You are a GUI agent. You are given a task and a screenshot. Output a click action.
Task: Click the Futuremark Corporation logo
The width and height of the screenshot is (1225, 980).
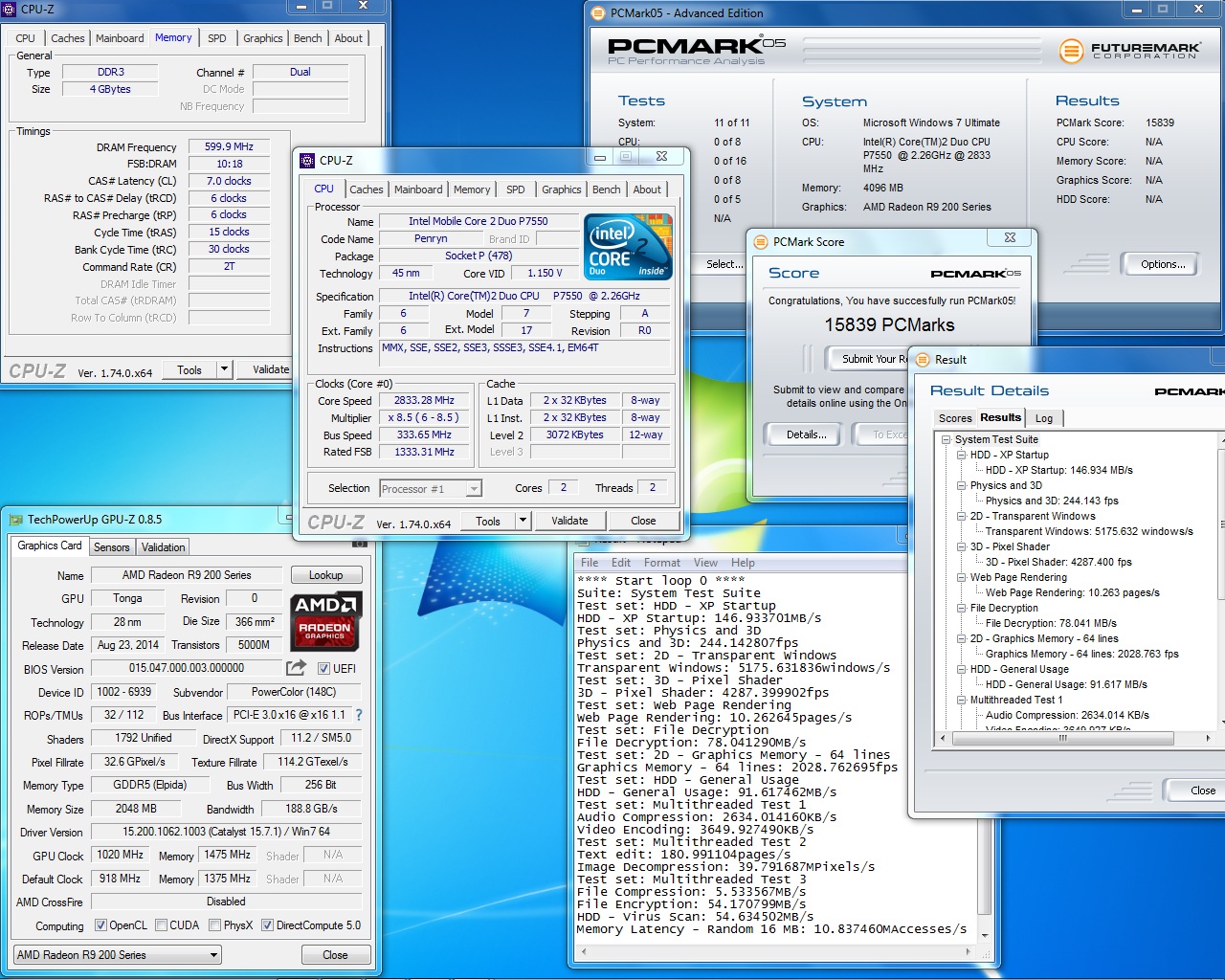1129,50
